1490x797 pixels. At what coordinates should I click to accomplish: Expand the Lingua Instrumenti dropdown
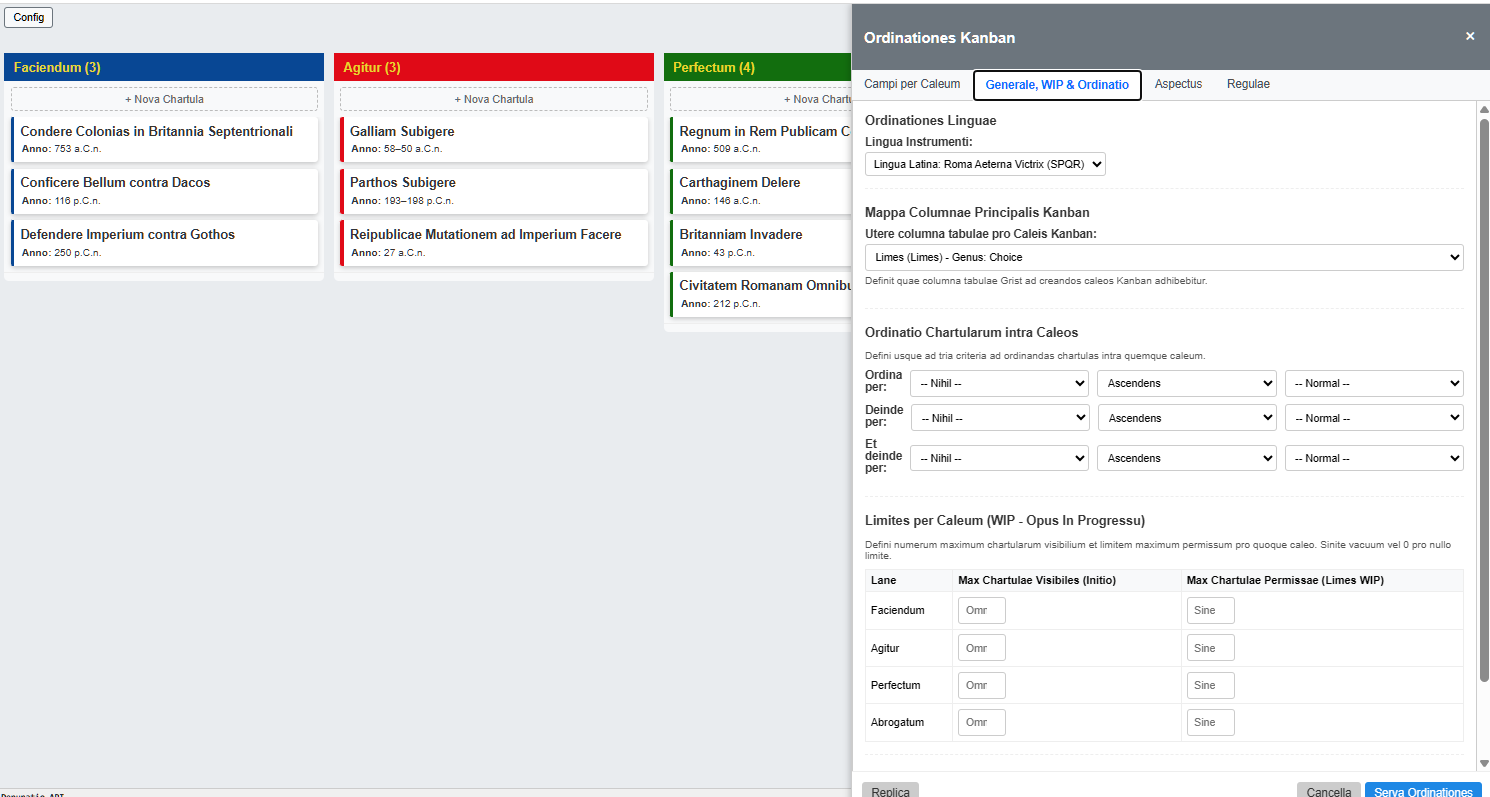click(x=985, y=164)
